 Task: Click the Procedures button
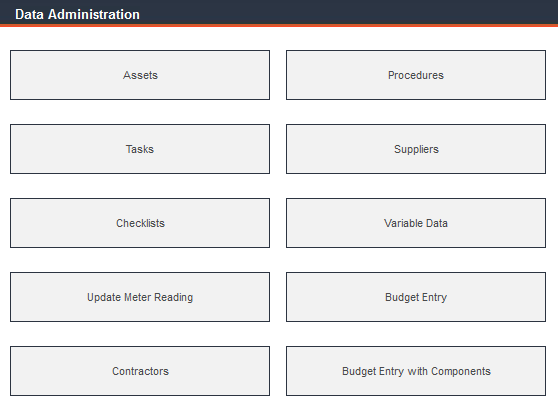(416, 75)
